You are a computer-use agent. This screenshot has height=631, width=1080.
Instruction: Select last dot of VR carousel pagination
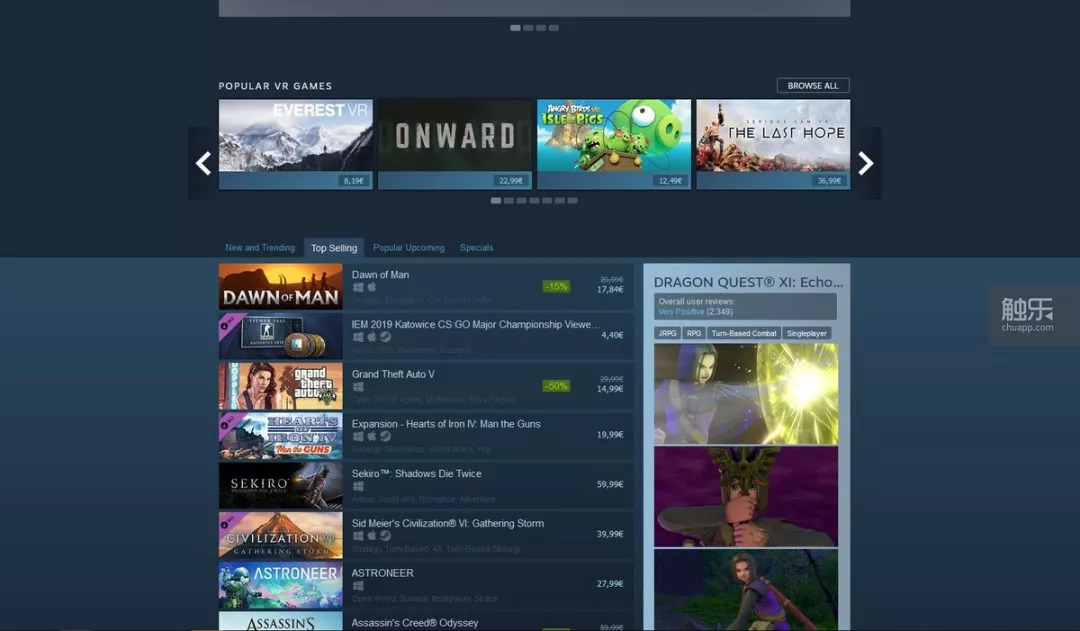572,200
